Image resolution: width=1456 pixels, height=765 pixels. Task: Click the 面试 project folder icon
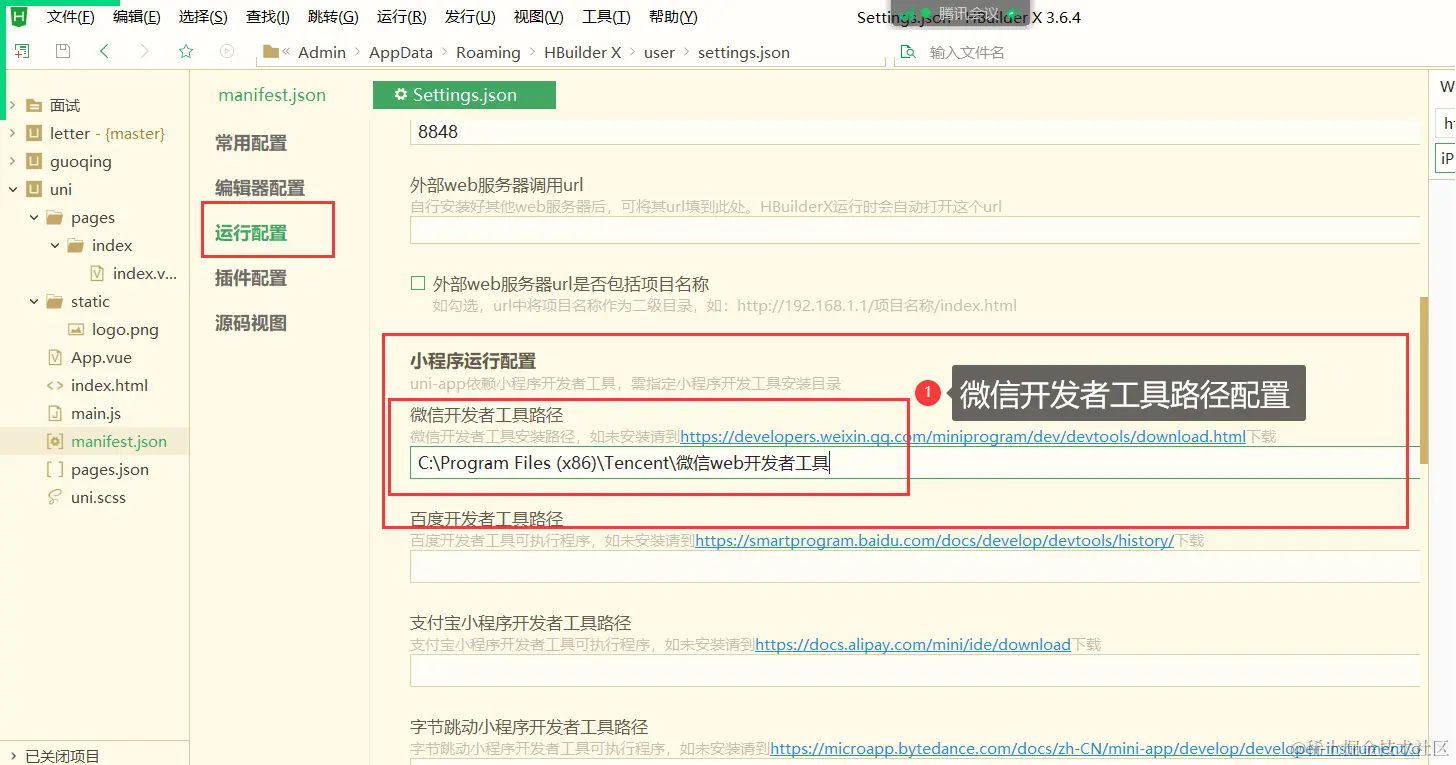[x=34, y=105]
